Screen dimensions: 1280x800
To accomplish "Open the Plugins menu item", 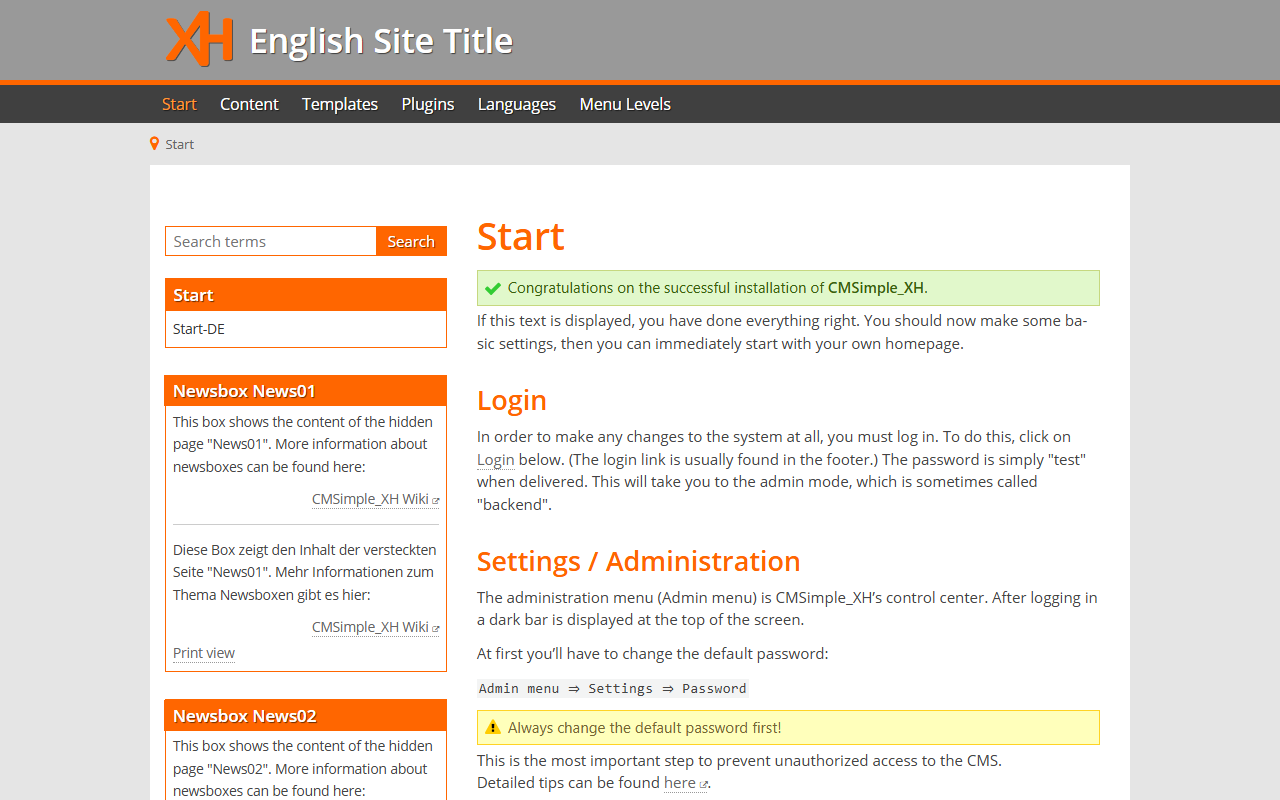I will tap(428, 104).
